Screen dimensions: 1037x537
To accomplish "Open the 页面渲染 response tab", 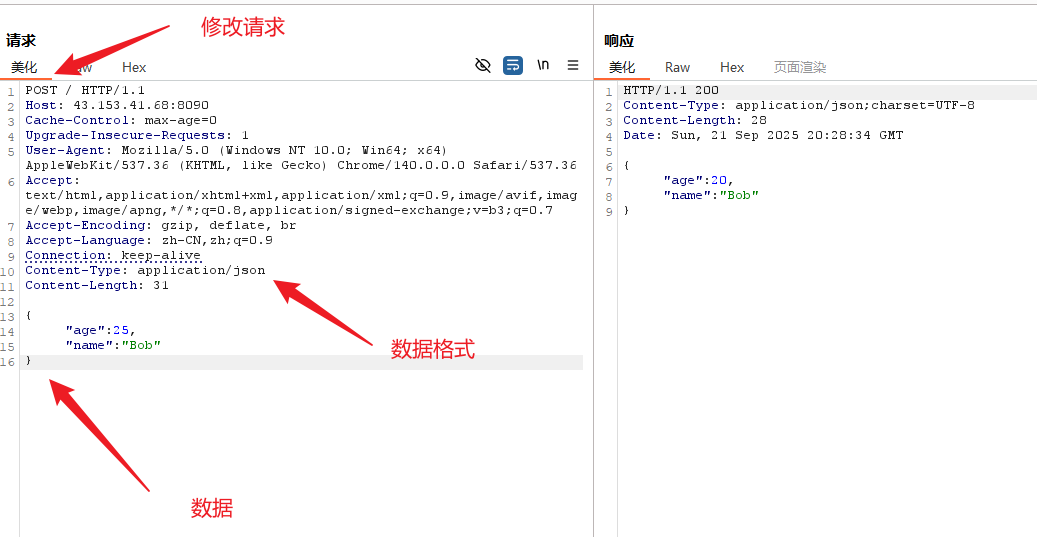I will (800, 67).
